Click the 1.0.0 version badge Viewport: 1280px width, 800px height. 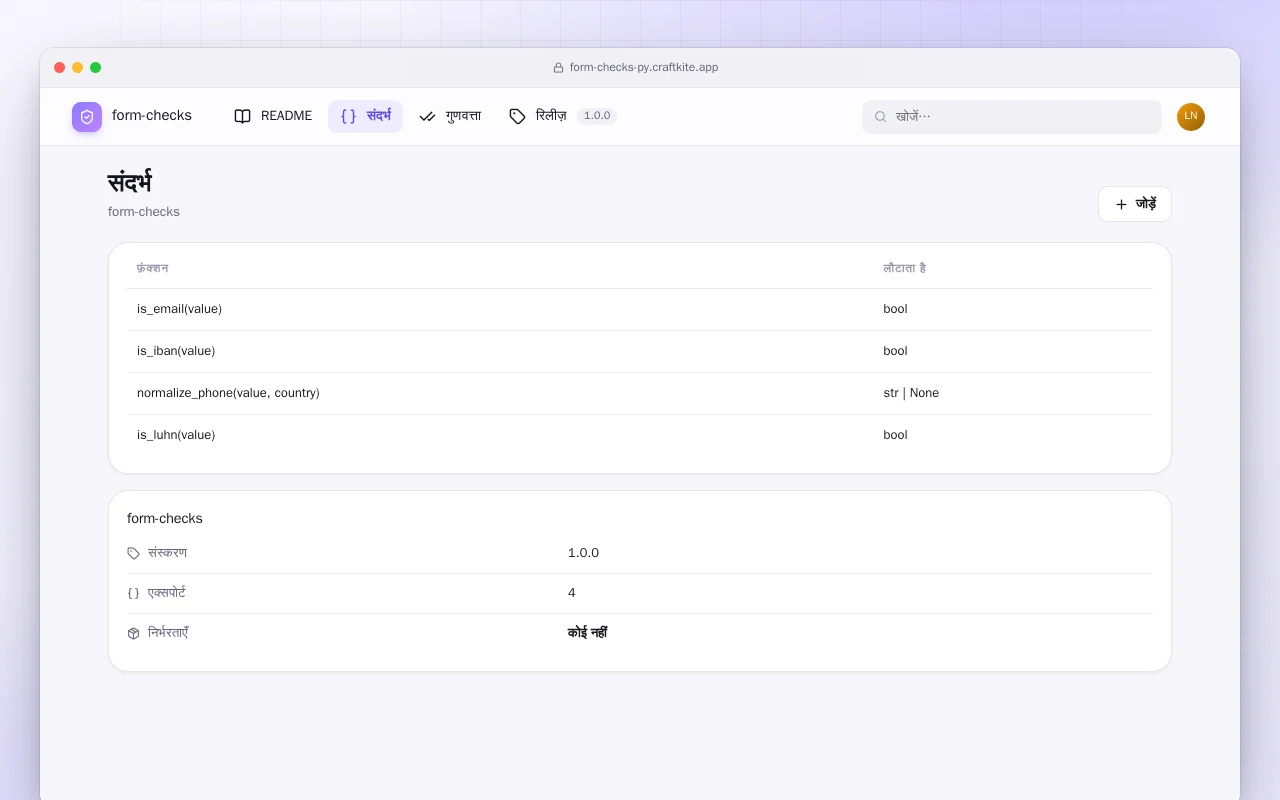click(597, 116)
